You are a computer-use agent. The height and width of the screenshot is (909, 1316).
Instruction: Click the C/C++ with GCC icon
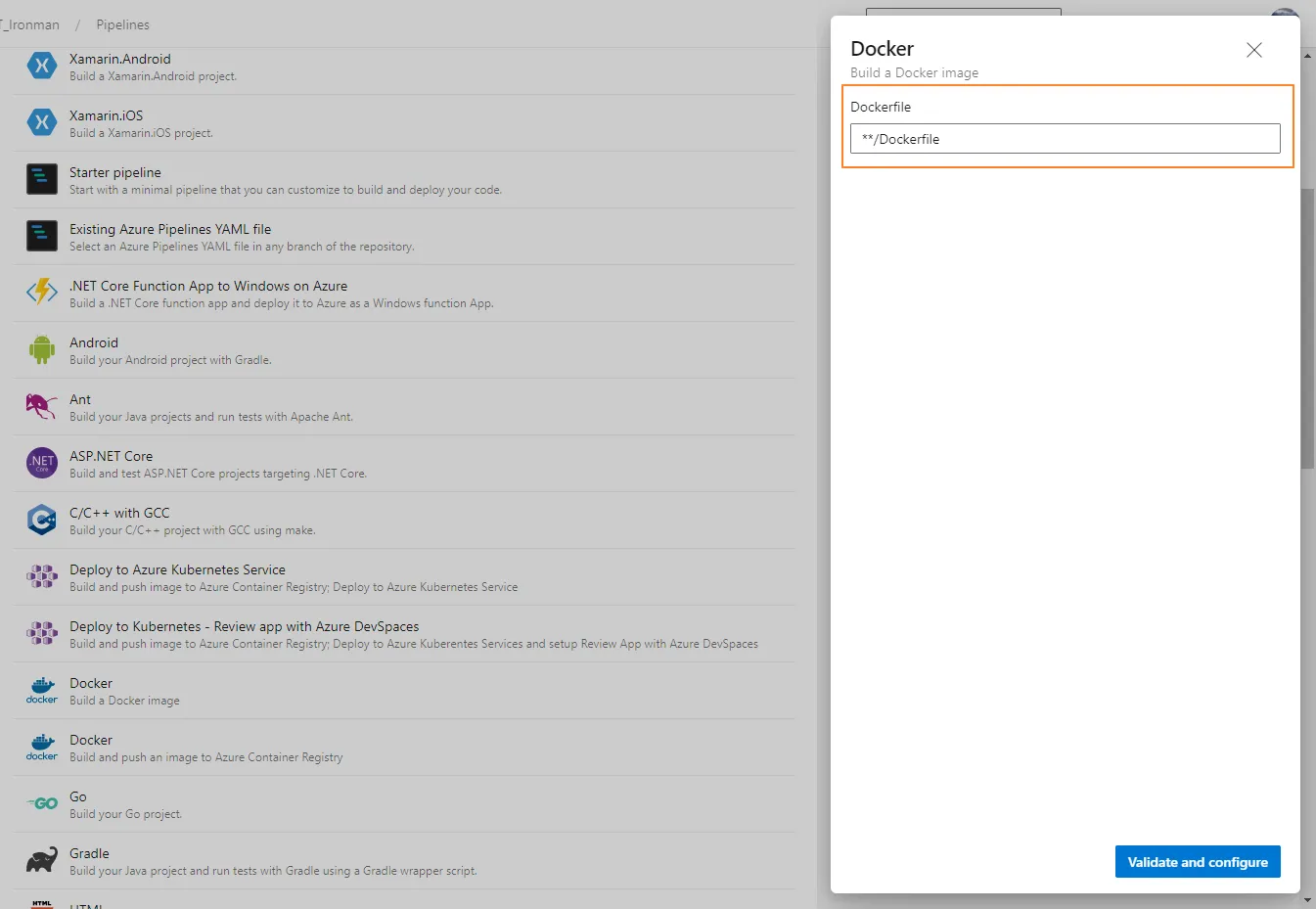[x=41, y=521]
